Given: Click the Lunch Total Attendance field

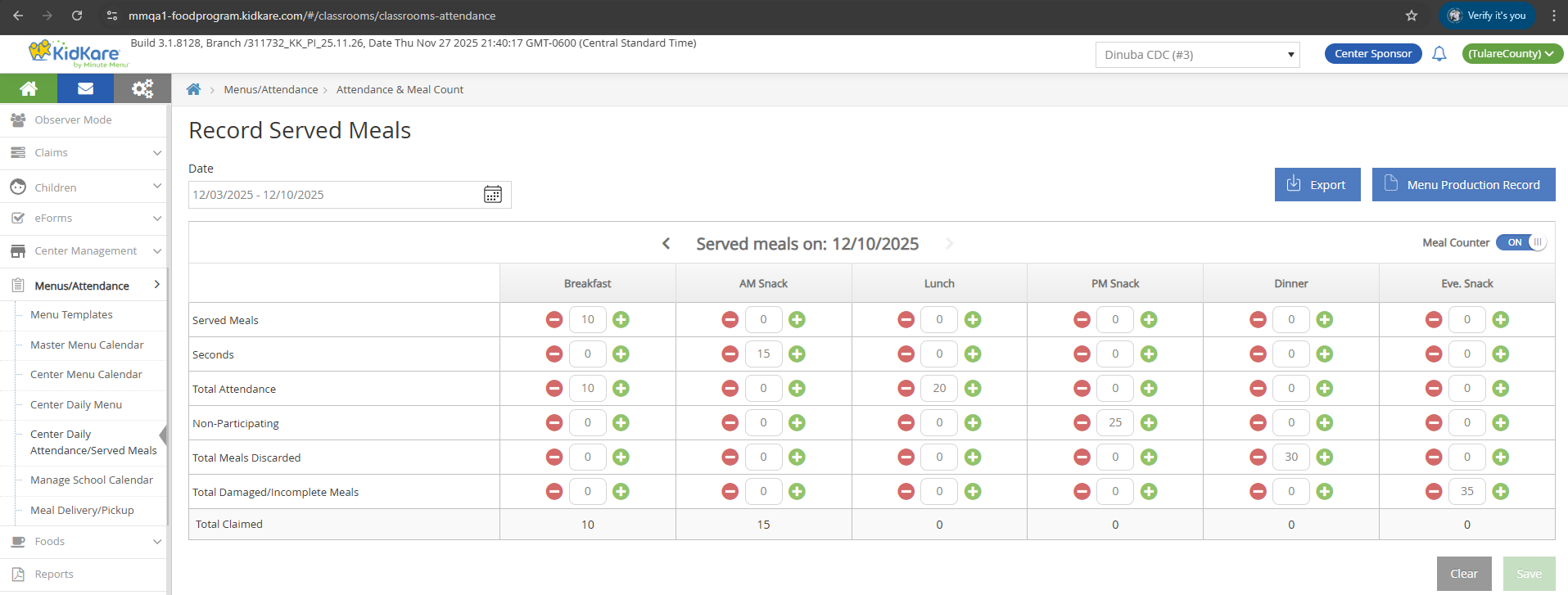Looking at the screenshot, I should 938,389.
